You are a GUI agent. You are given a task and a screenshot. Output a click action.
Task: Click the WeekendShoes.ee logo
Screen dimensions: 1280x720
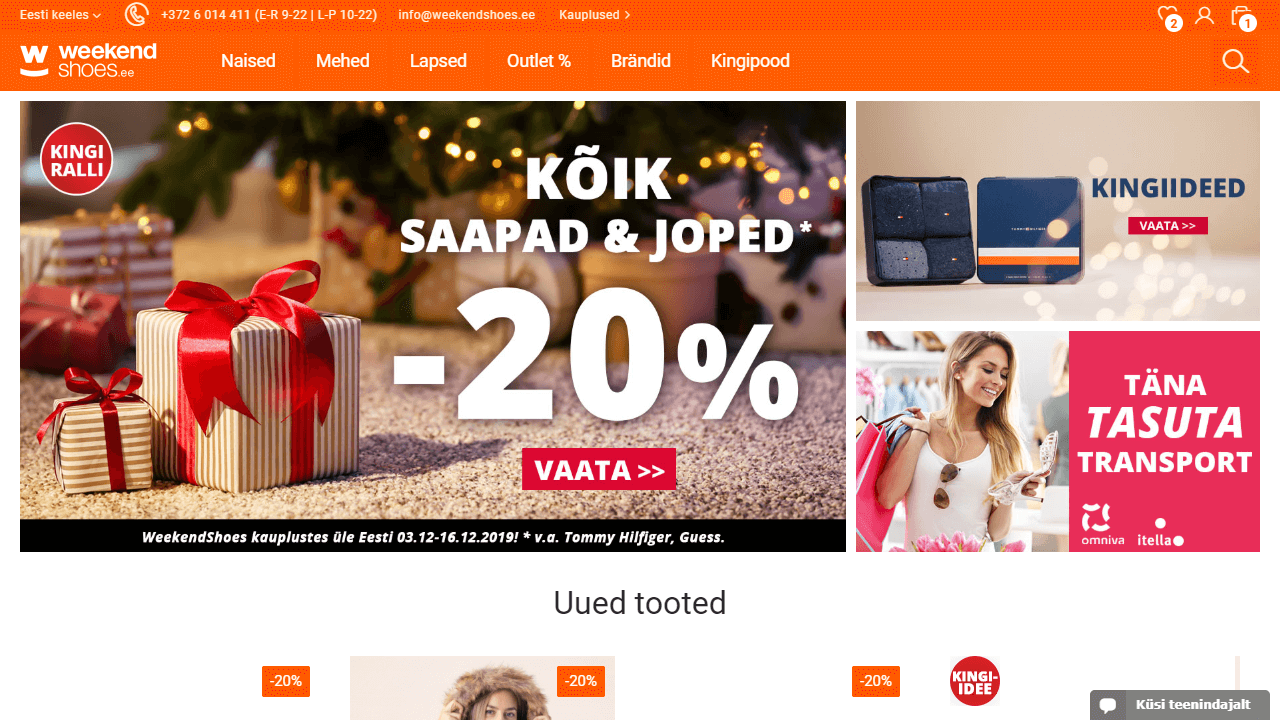(x=88, y=60)
